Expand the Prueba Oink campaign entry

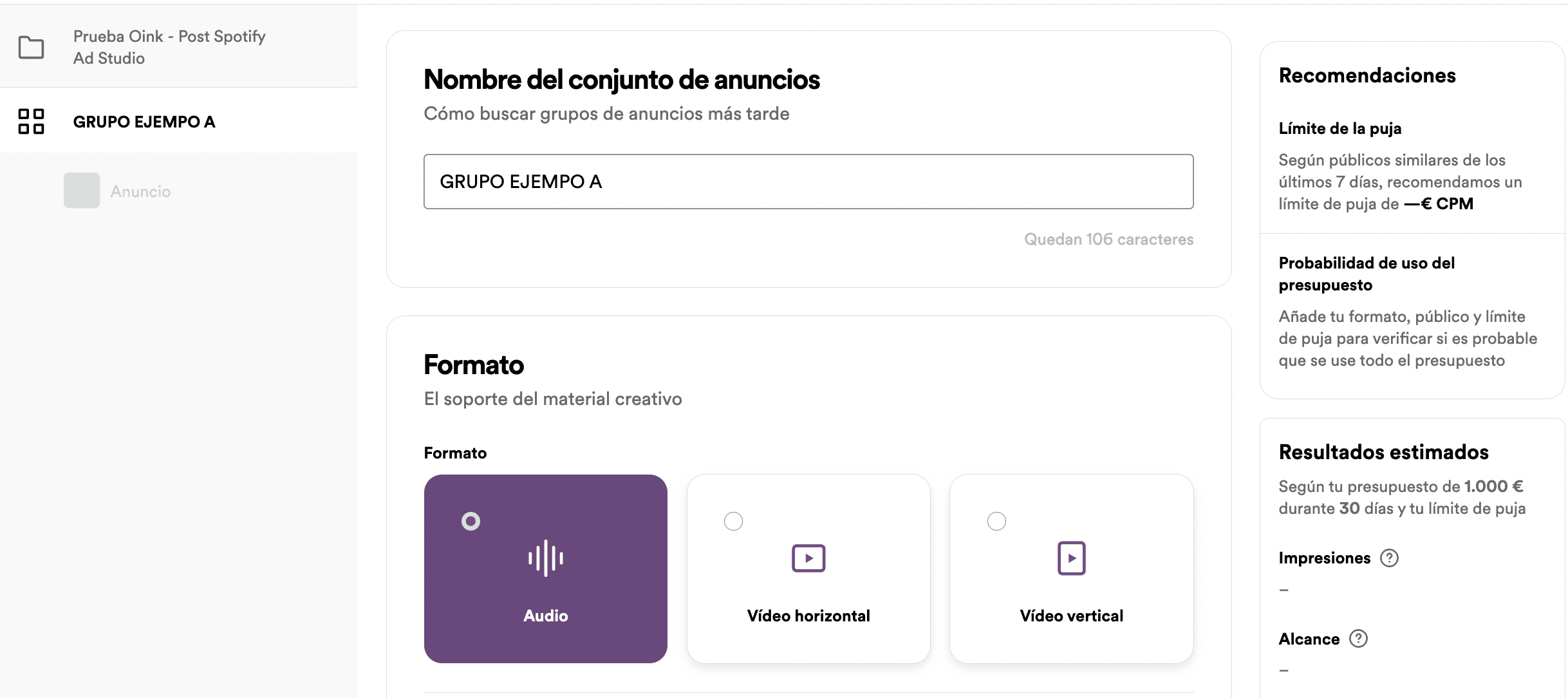pyautogui.click(x=169, y=47)
